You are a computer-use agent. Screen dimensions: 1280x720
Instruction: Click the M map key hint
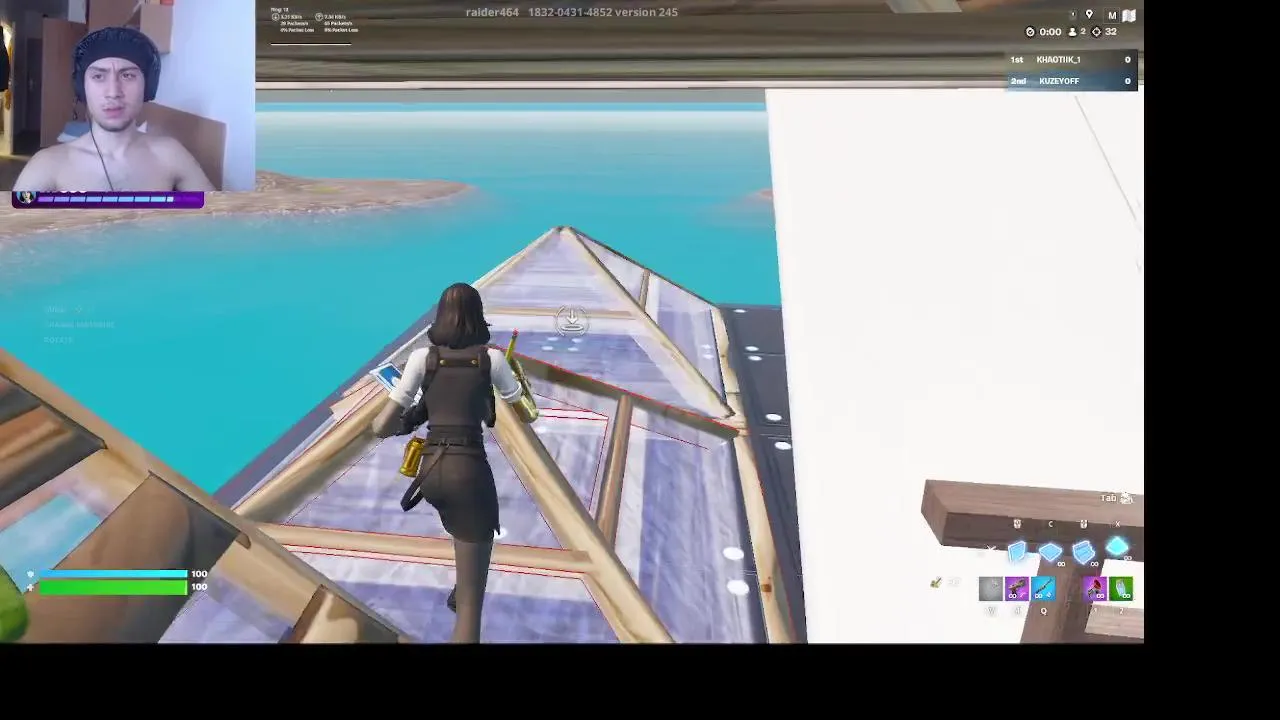pos(1112,15)
